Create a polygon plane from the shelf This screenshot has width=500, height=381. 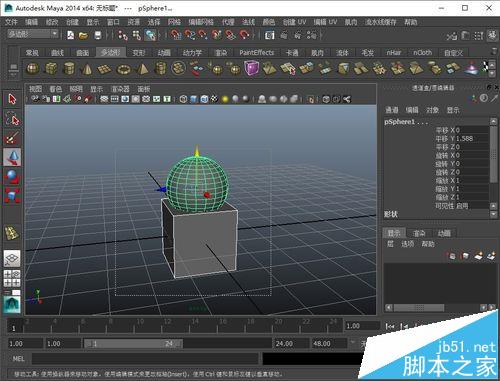pos(105,69)
